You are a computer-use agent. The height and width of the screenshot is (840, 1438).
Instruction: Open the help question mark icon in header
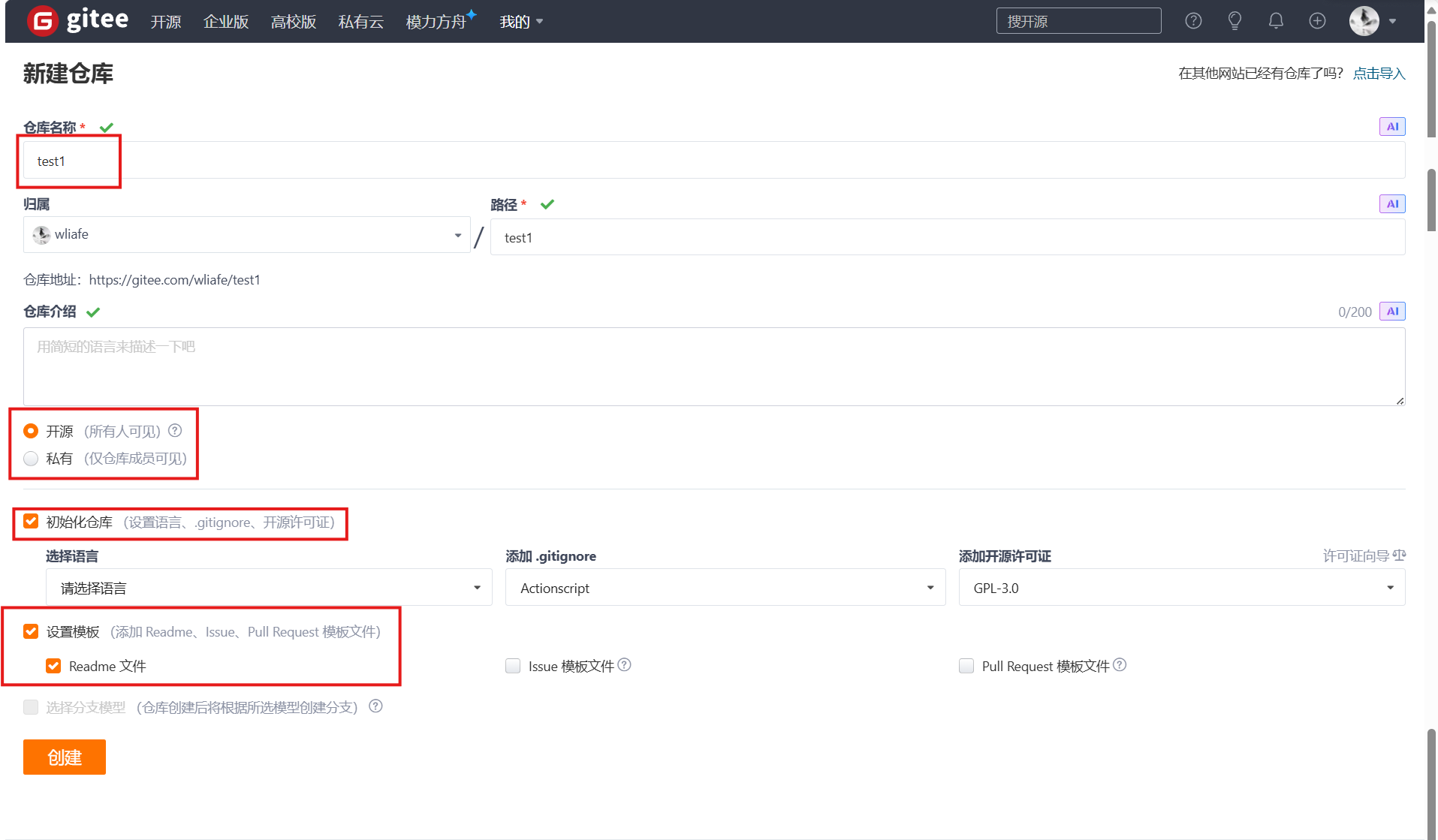[x=1193, y=21]
